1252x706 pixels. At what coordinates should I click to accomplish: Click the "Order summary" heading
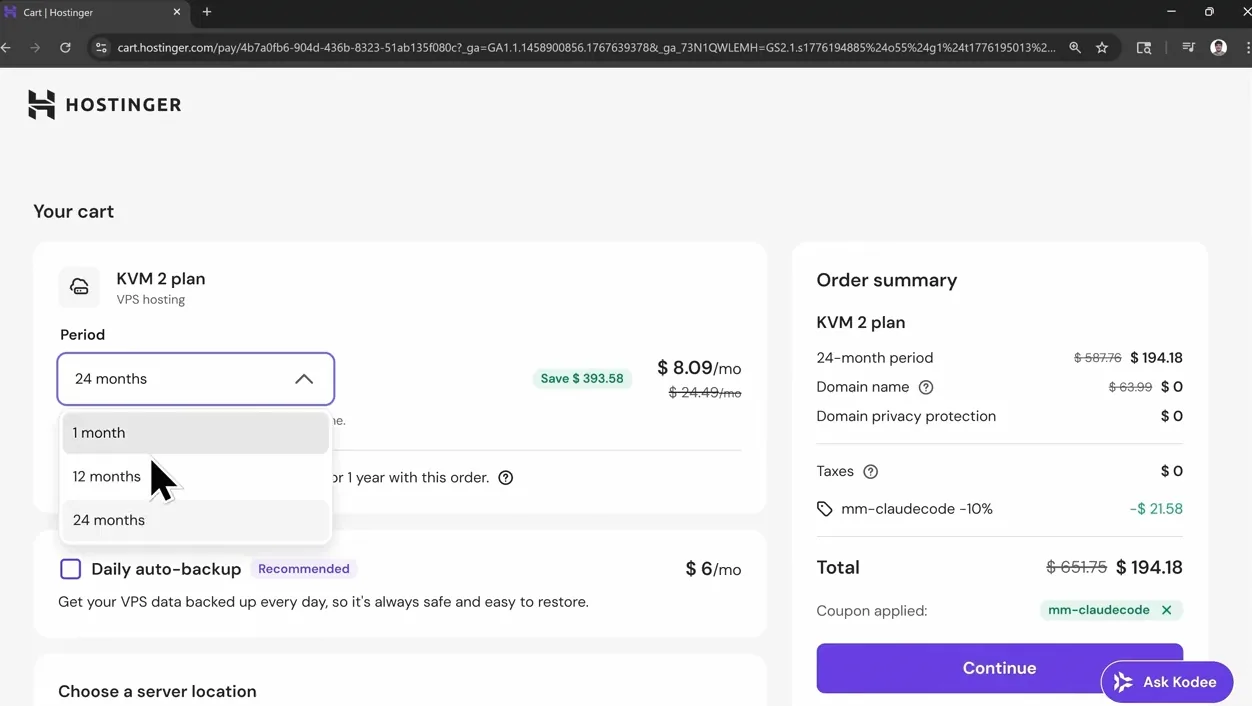(887, 280)
